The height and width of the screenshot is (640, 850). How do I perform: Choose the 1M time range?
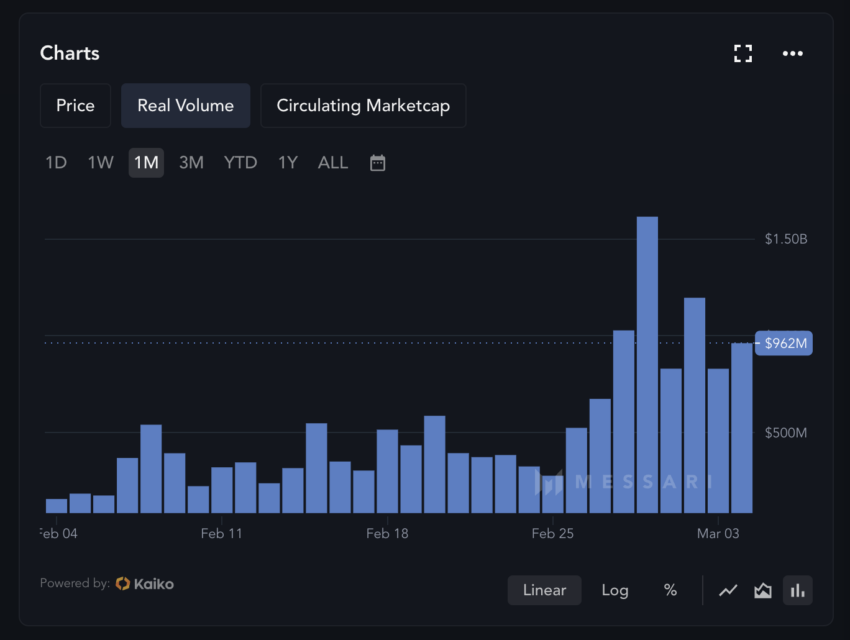(146, 162)
